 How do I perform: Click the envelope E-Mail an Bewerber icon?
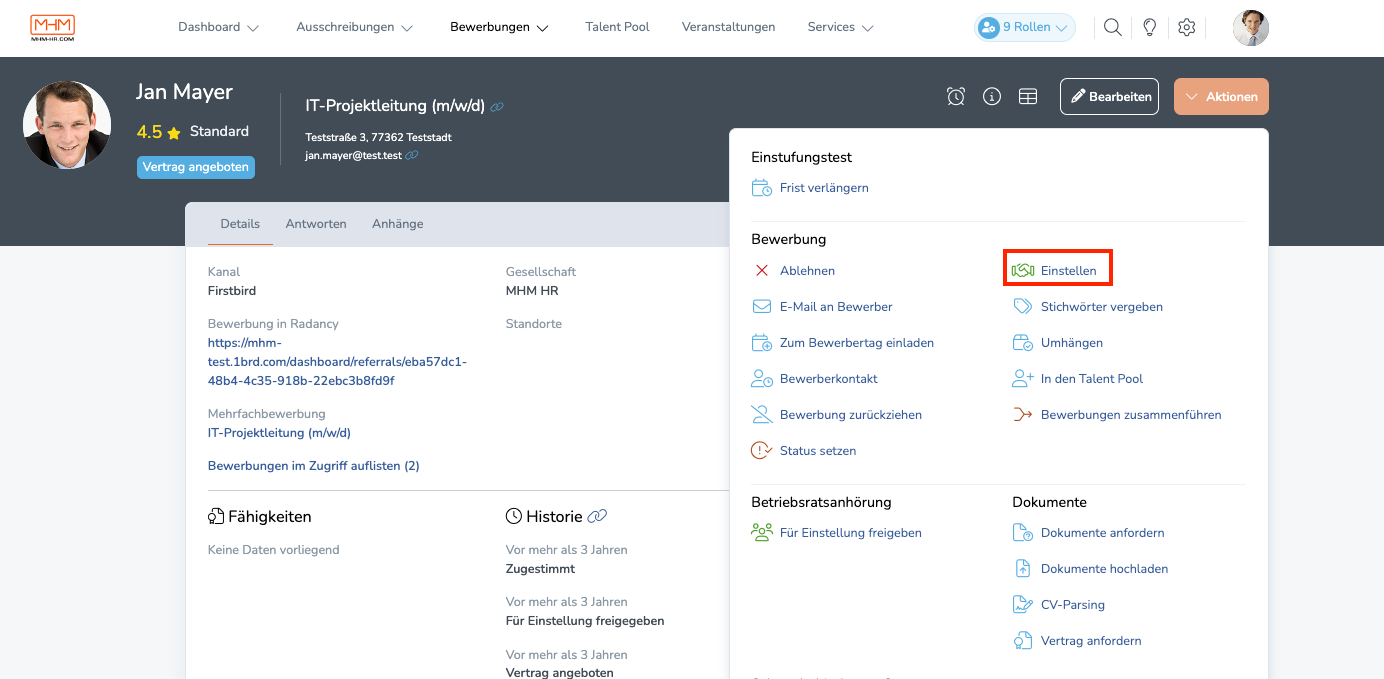tap(762, 307)
